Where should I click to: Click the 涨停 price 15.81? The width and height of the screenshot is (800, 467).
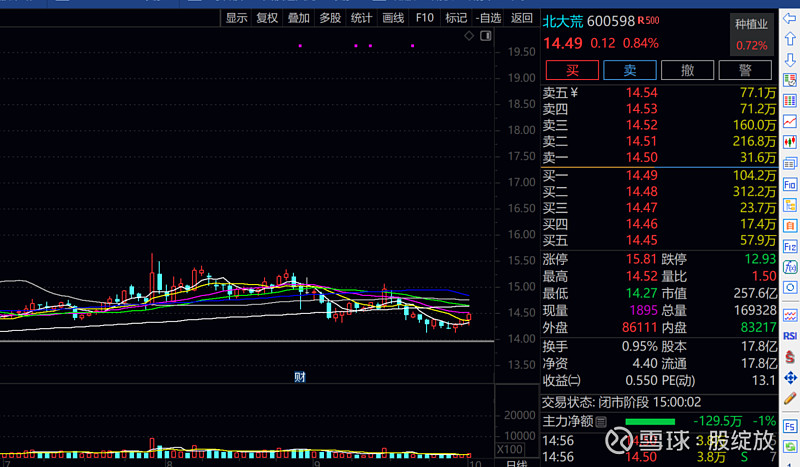tap(642, 259)
